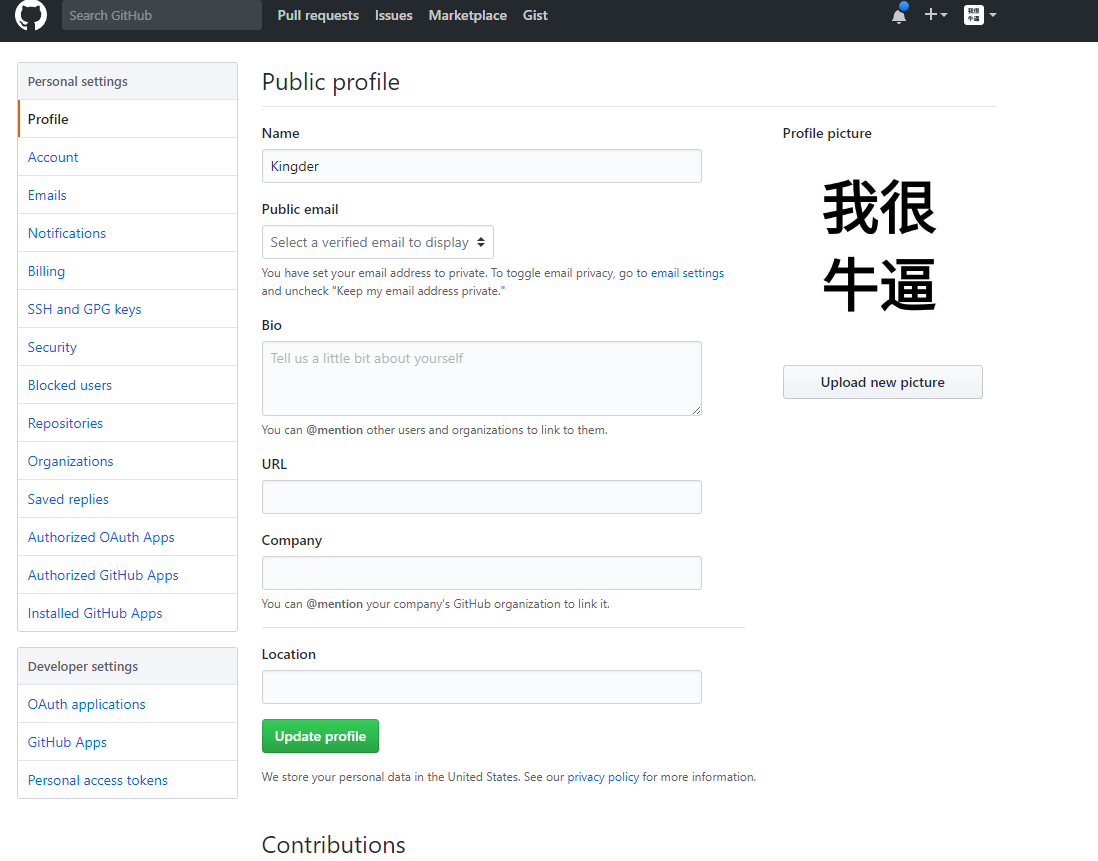Open GitHub Apps developer settings
The height and width of the screenshot is (861, 1098).
(127, 742)
